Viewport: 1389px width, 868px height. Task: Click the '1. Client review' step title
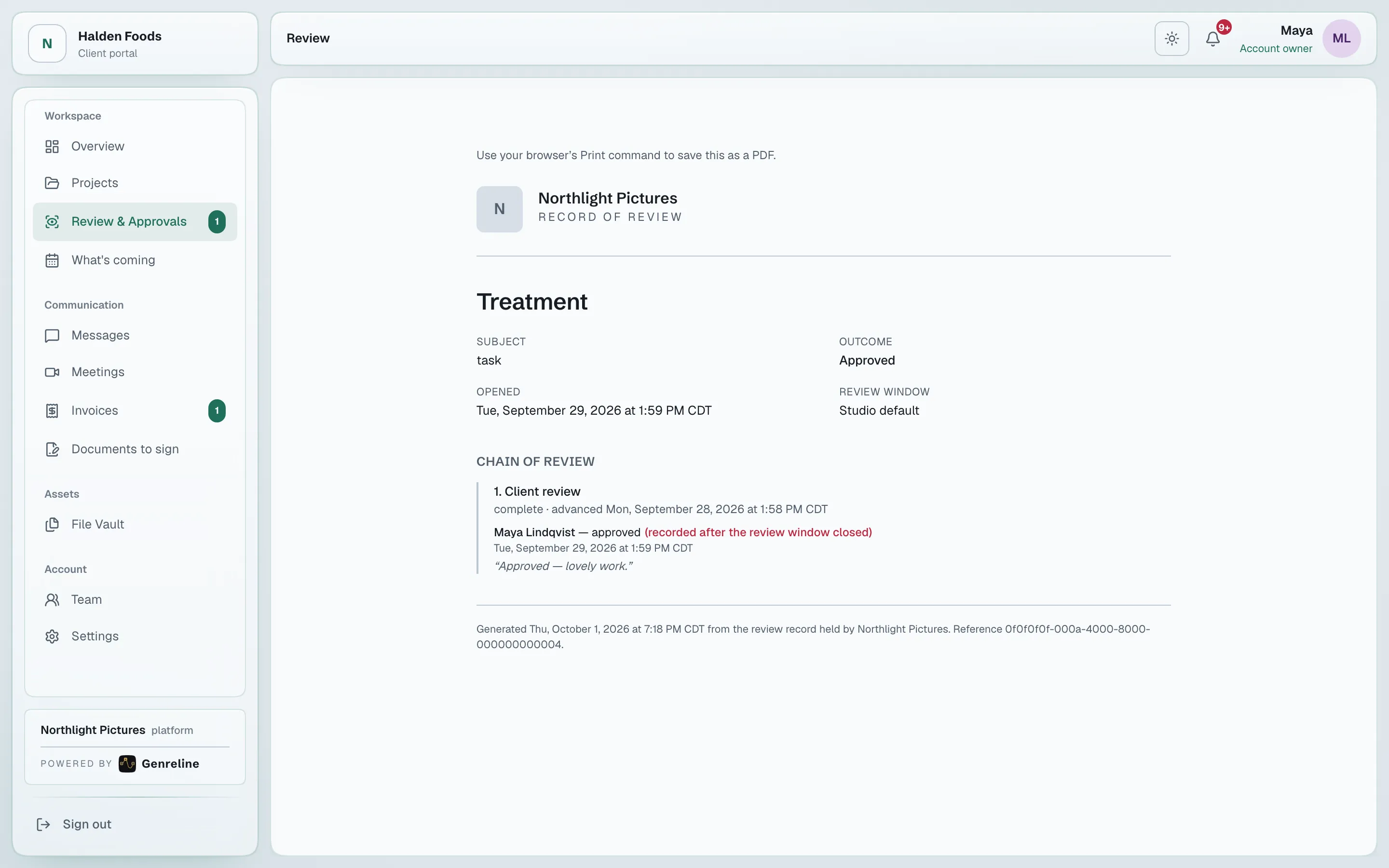click(x=537, y=491)
